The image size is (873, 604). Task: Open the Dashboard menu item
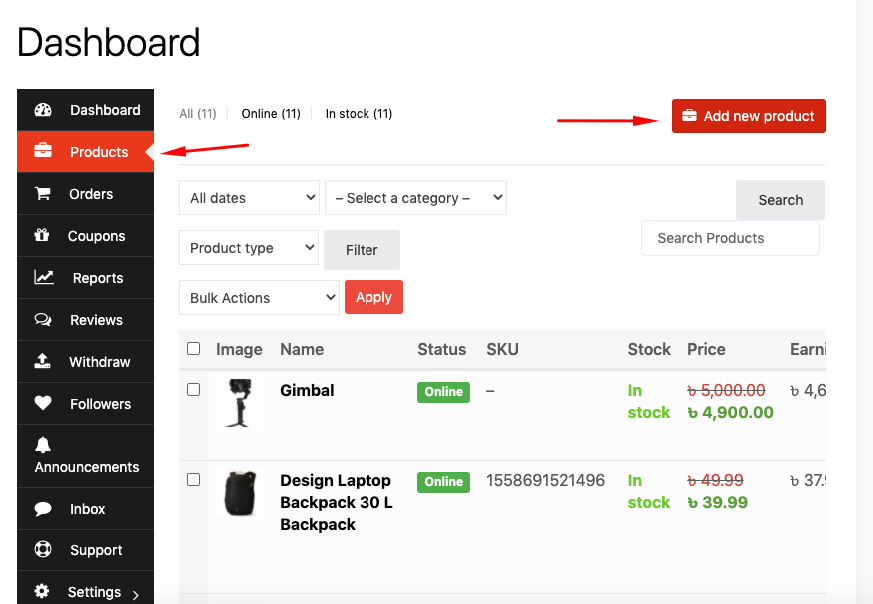86,110
